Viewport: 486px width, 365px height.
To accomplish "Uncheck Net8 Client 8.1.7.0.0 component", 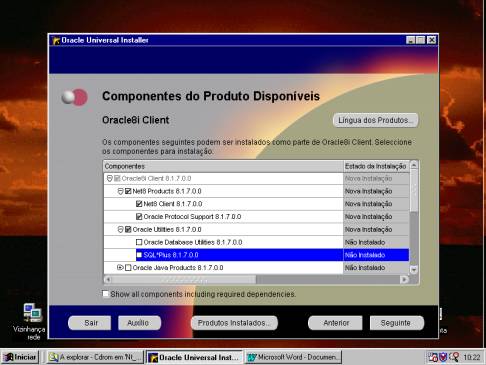I will [x=139, y=204].
